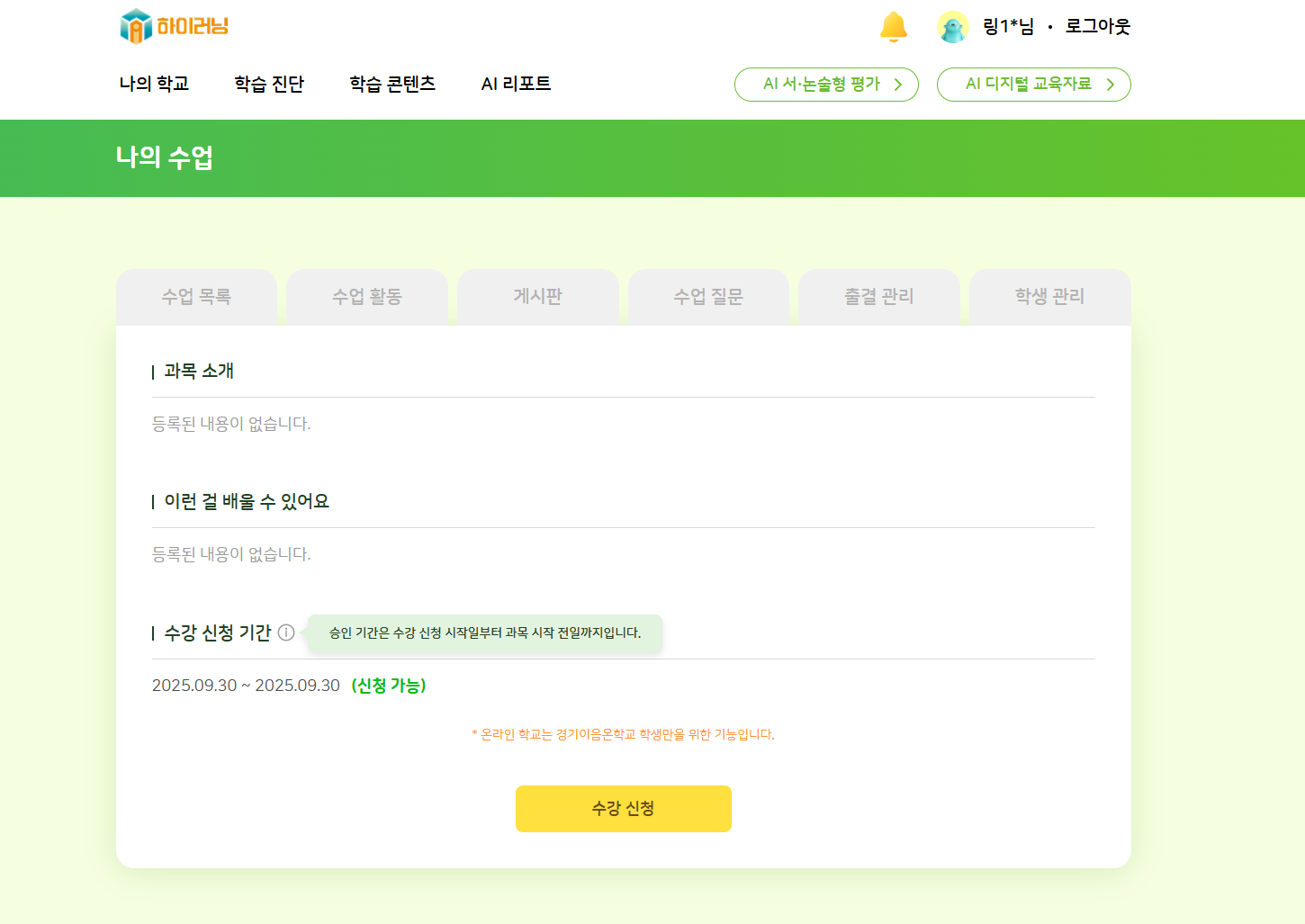Click the arrow on AI 서·논술형 평가
Screen dimensions: 1305x924
pyautogui.click(x=897, y=85)
